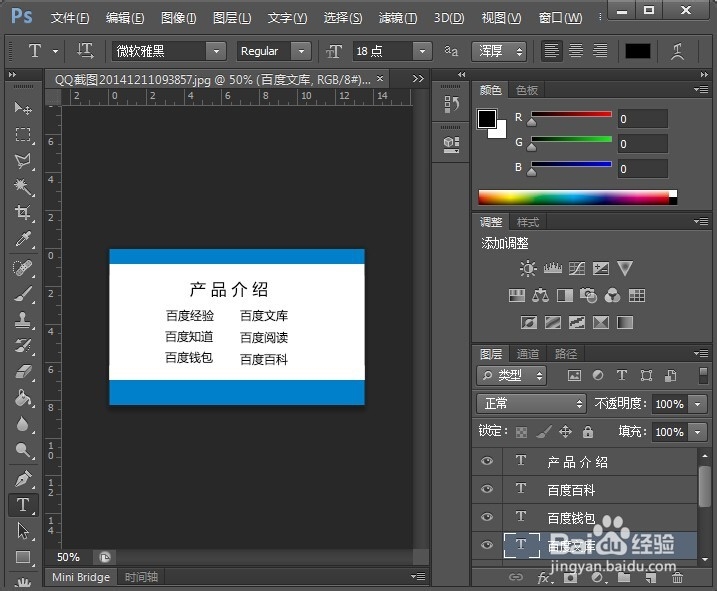Select the Move tool
Image resolution: width=717 pixels, height=591 pixels.
(22, 108)
